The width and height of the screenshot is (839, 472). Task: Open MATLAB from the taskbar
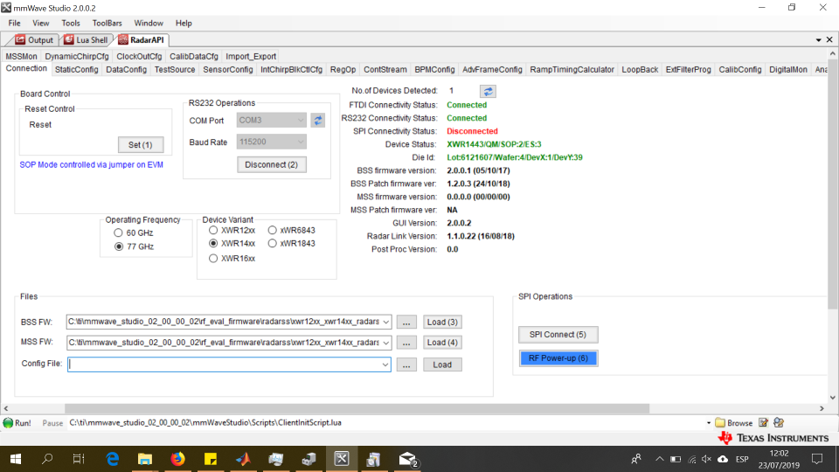click(x=243, y=459)
